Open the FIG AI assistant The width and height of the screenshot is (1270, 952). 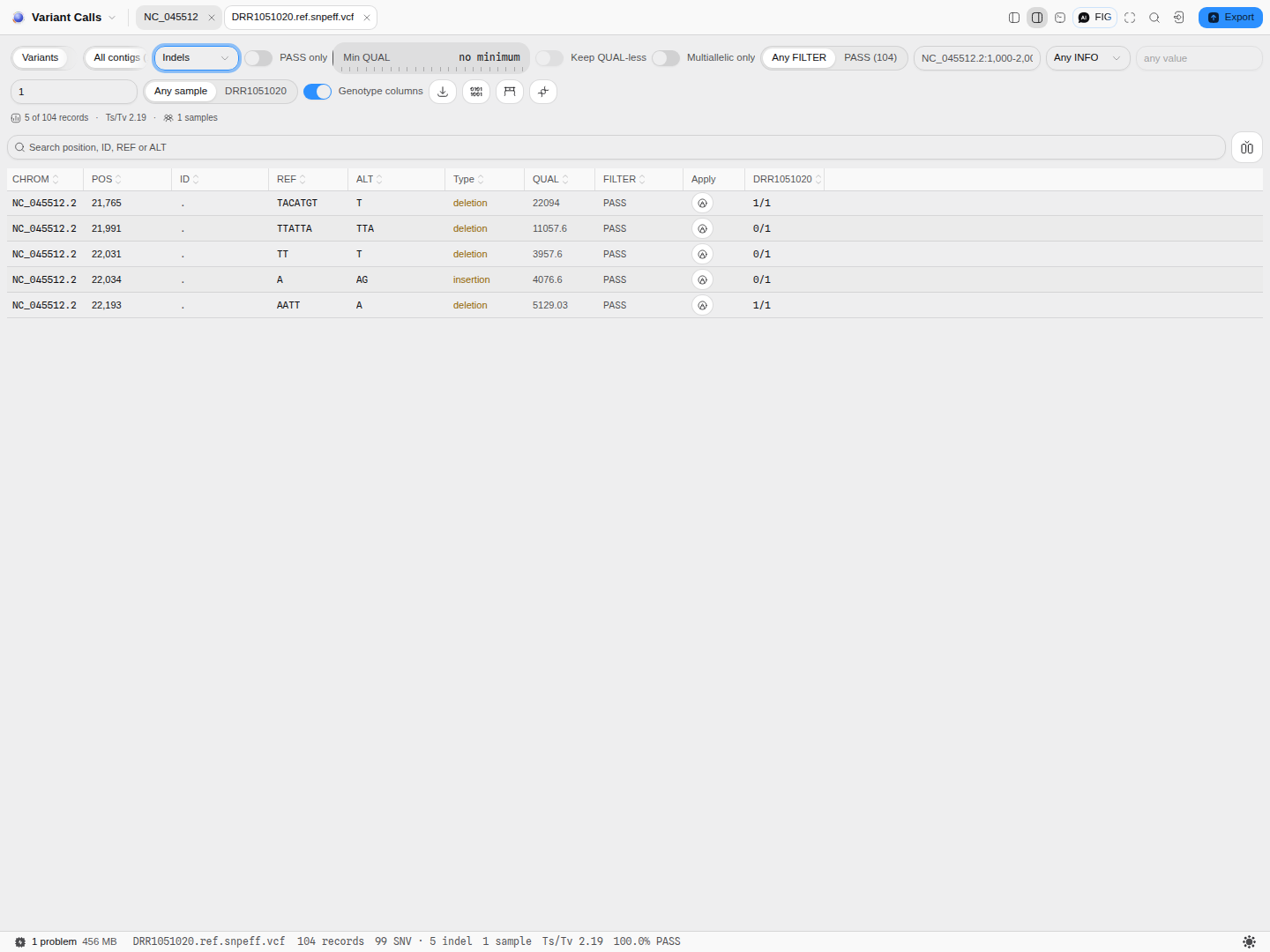pyautogui.click(x=1095, y=18)
